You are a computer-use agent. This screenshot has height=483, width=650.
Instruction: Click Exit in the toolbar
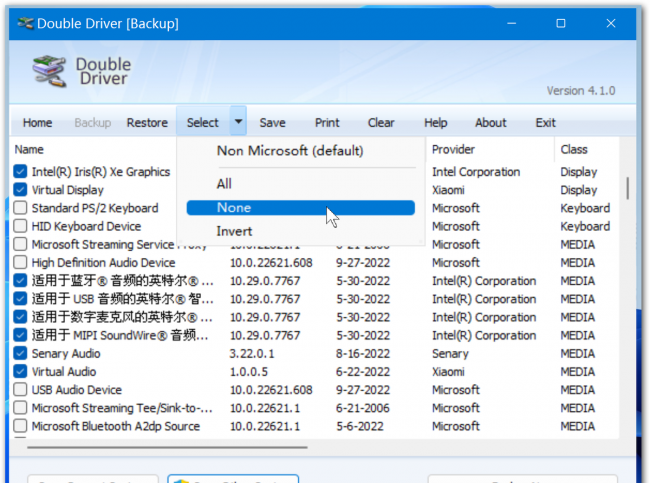click(x=546, y=123)
